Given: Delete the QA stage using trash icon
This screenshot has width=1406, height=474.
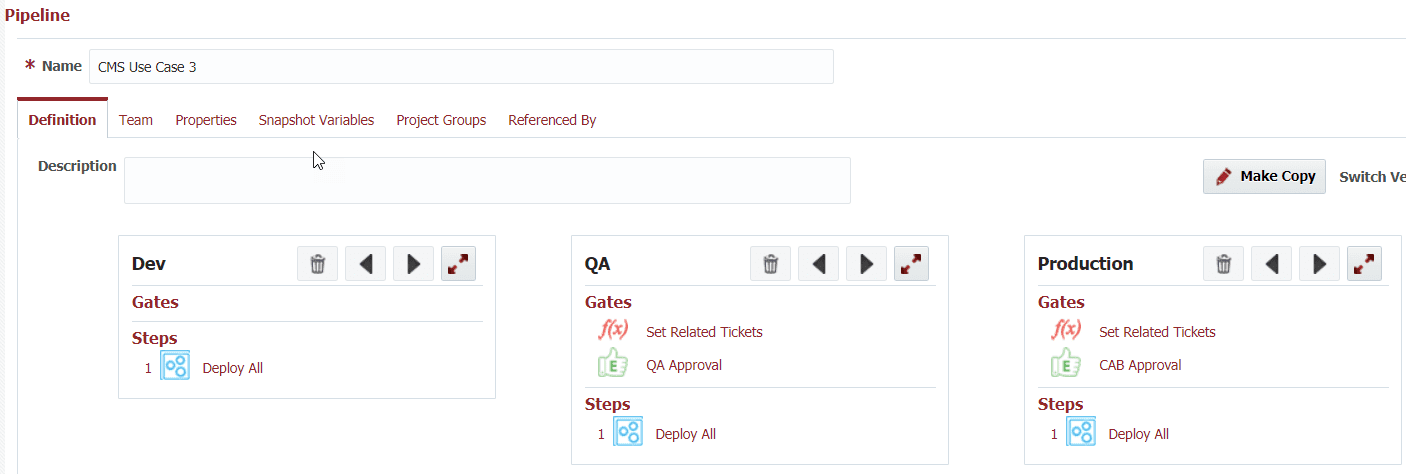Looking at the screenshot, I should [x=770, y=264].
